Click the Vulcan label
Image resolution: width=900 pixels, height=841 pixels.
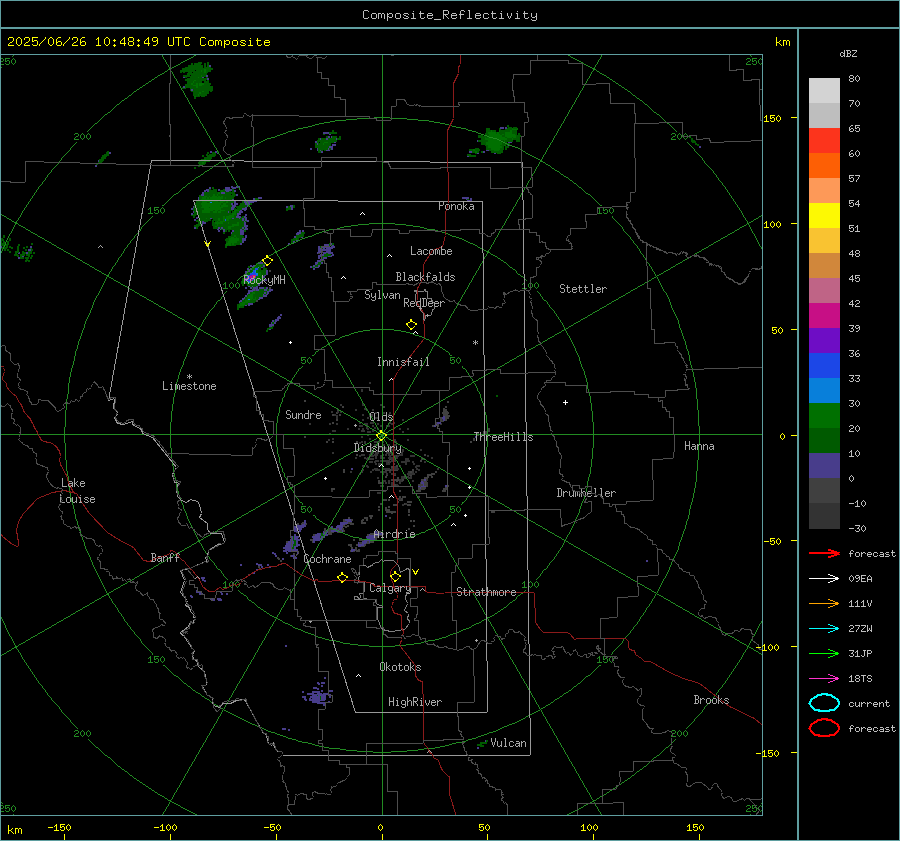click(508, 743)
